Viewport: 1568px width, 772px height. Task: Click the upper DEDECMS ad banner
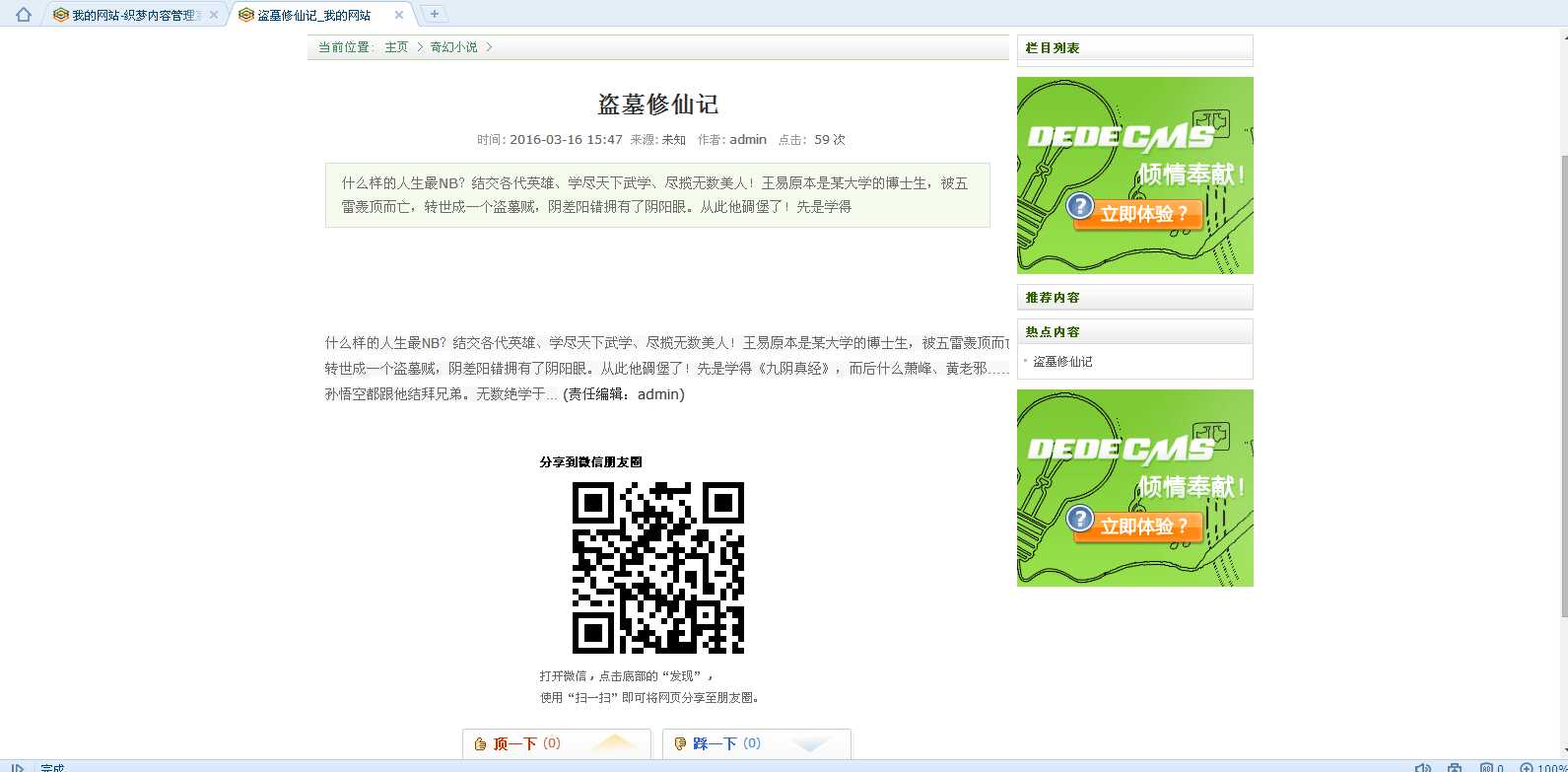(1135, 175)
